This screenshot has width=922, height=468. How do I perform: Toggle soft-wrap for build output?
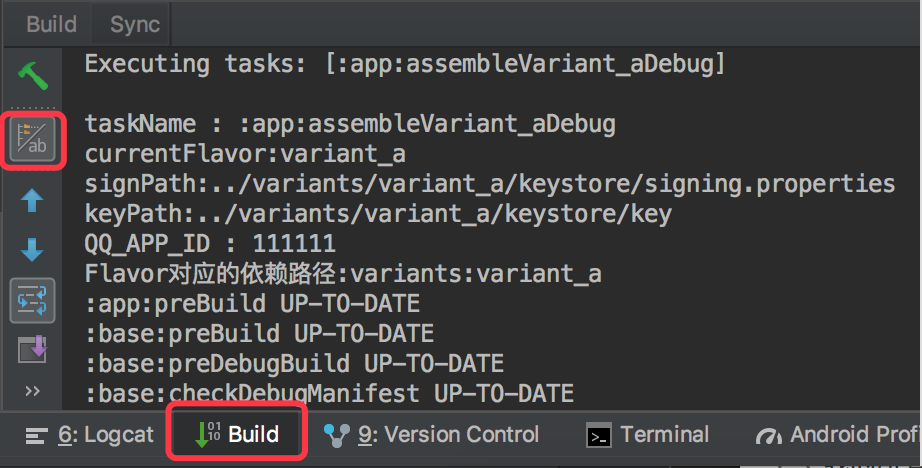point(32,300)
